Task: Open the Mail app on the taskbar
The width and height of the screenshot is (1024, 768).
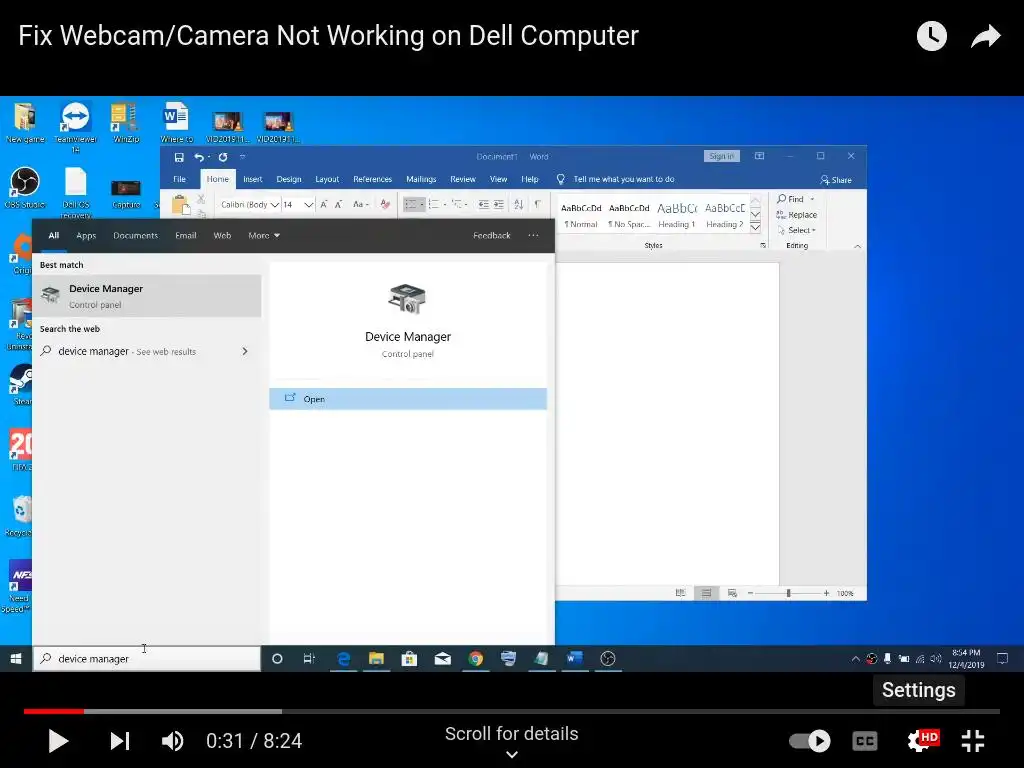Action: (443, 658)
